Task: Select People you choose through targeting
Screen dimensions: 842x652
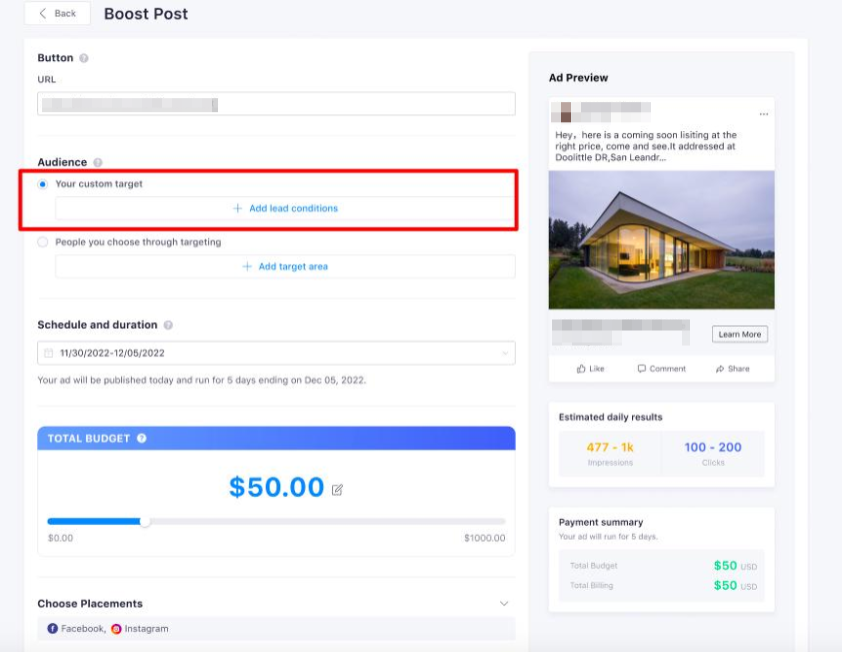Action: pos(42,242)
